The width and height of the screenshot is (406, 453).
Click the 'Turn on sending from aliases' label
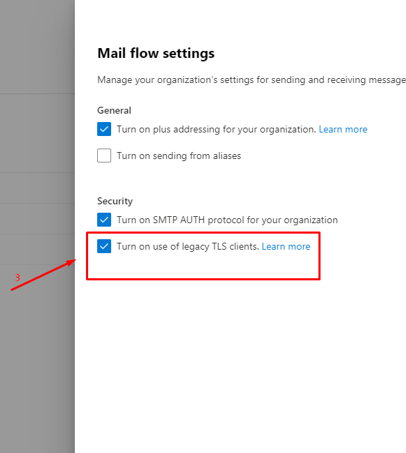pyautogui.click(x=179, y=156)
